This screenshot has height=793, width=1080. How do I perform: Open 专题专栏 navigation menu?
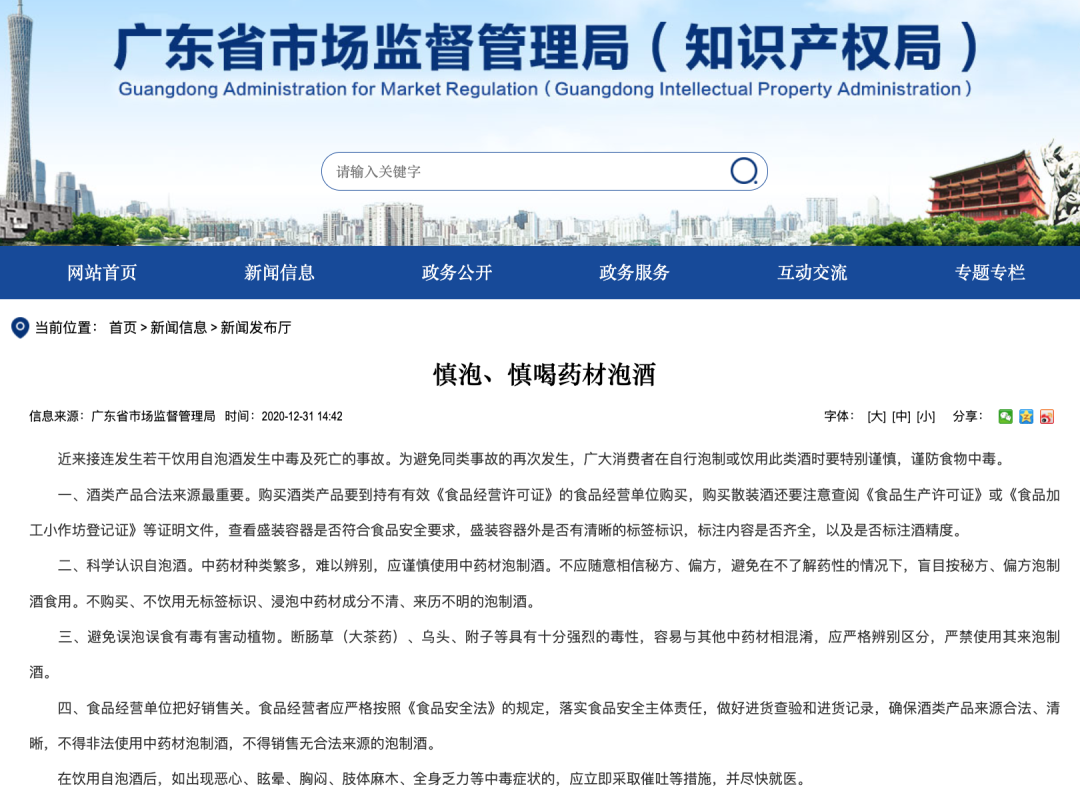[990, 273]
